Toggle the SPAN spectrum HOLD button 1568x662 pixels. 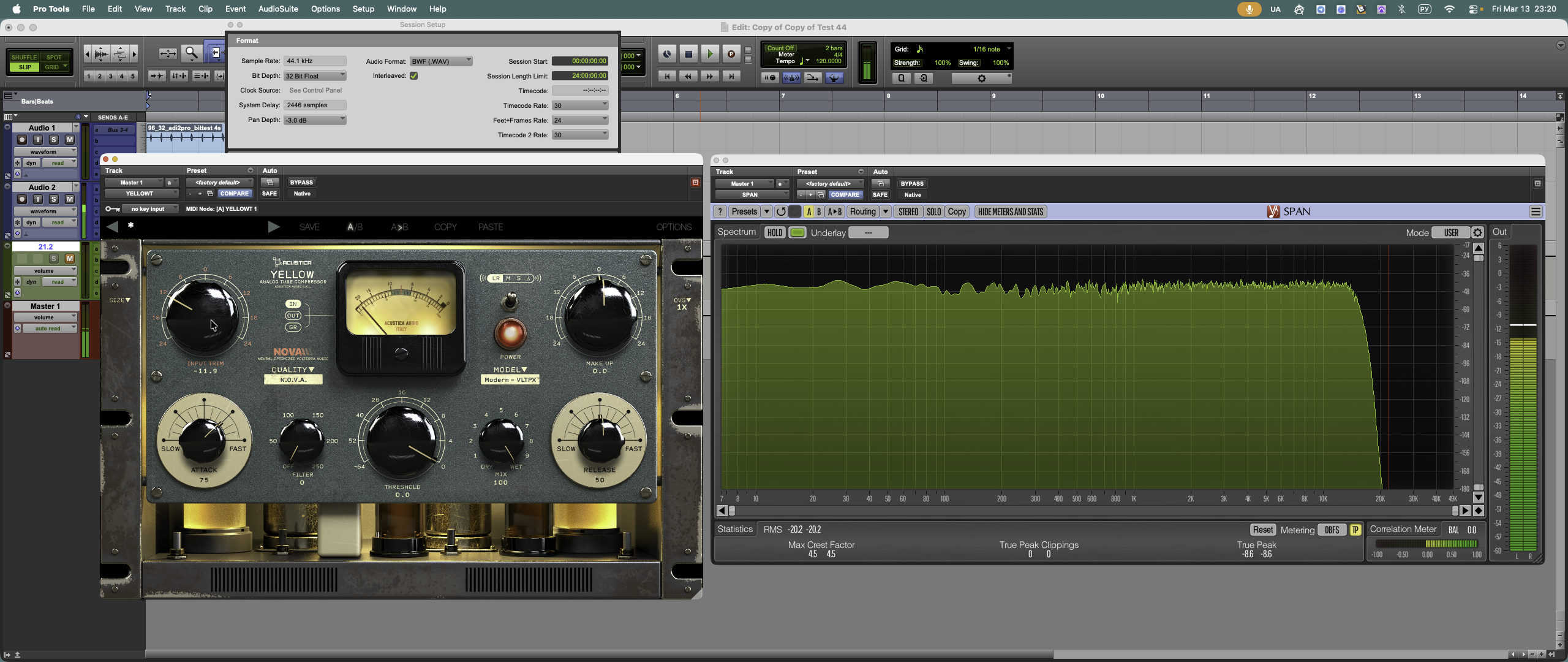point(774,233)
